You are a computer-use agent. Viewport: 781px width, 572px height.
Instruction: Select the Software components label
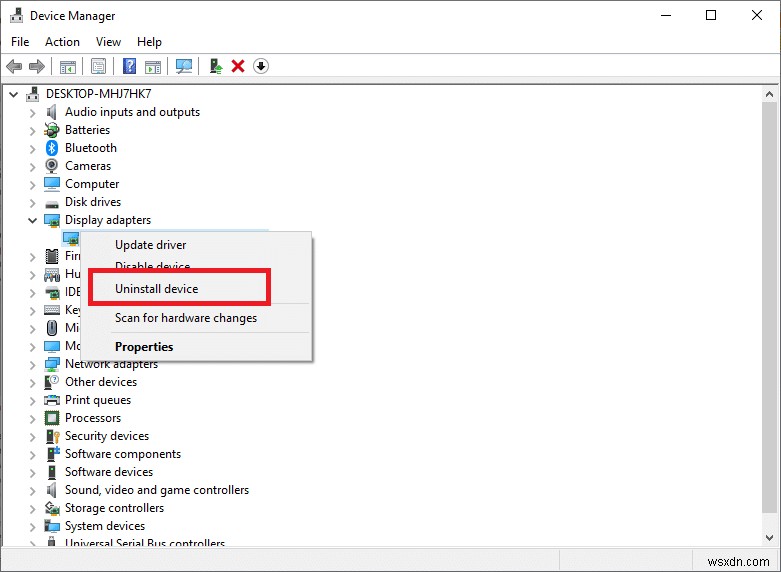pyautogui.click(x=123, y=454)
